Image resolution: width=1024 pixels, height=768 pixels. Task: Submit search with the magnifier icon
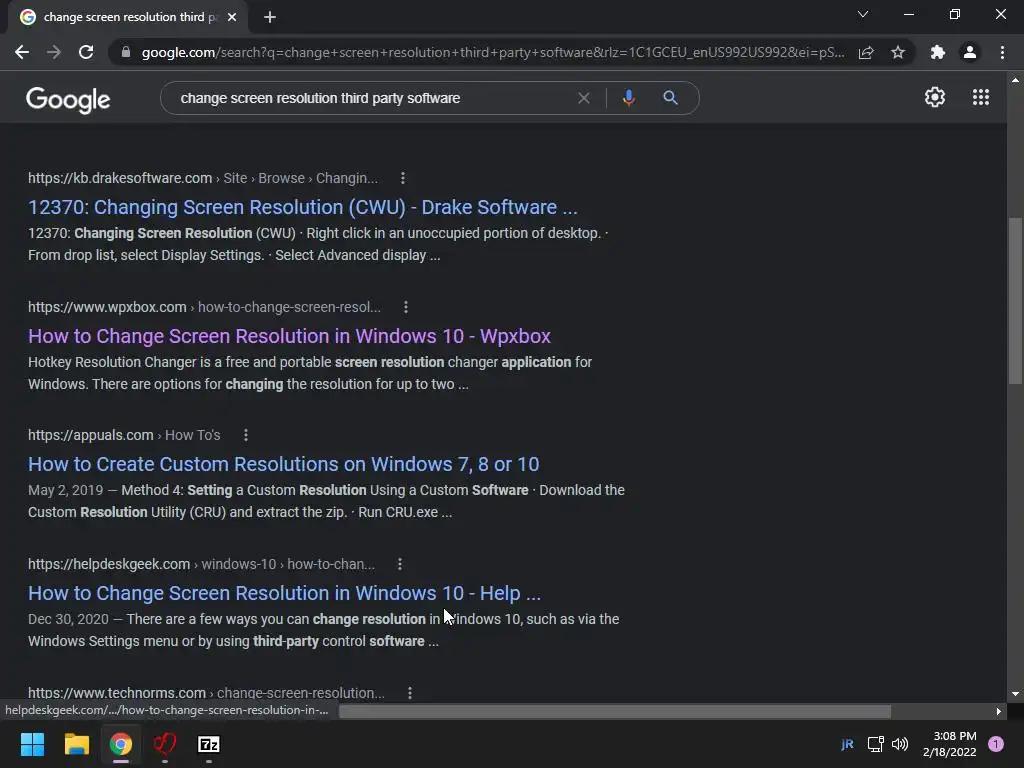pyautogui.click(x=670, y=98)
